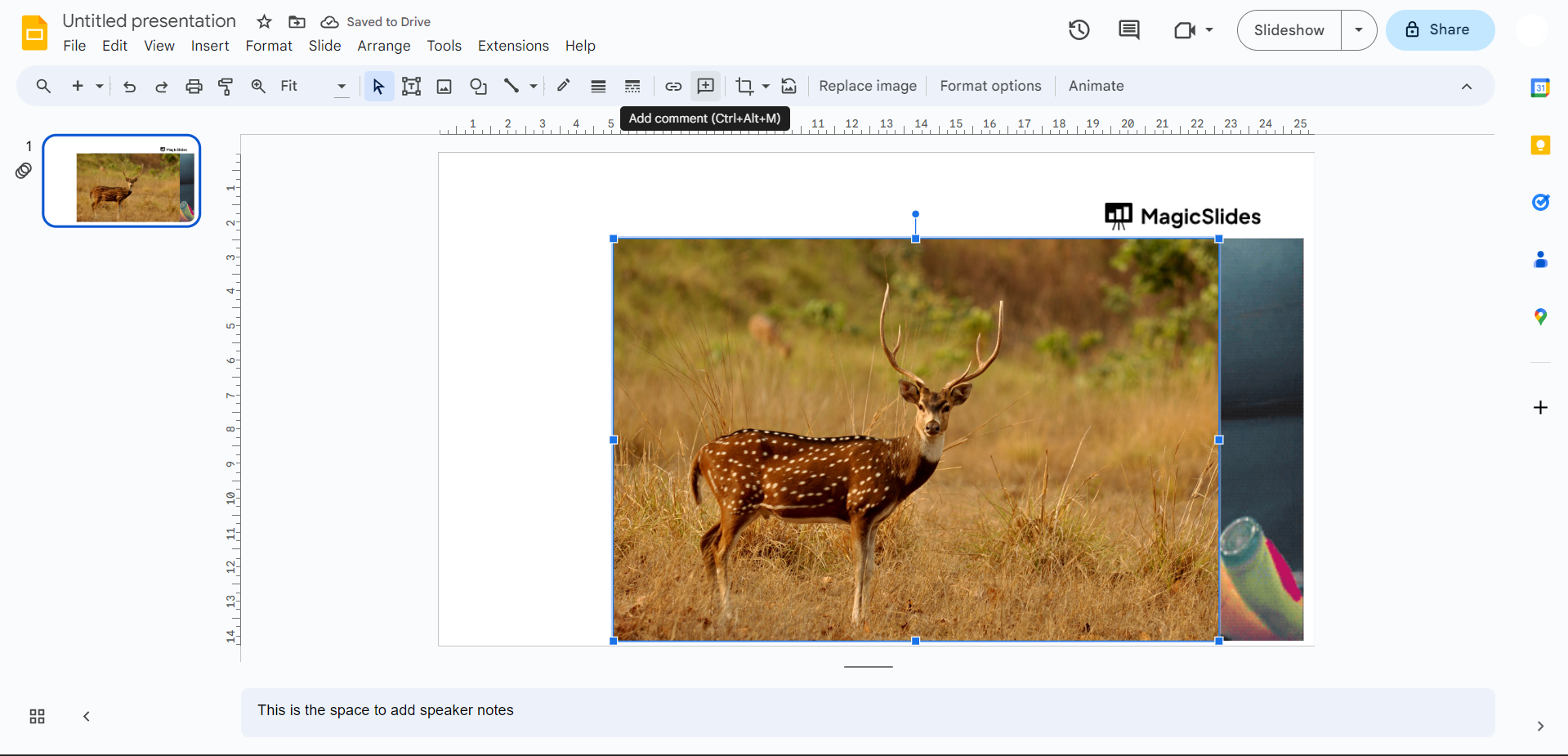1568x756 pixels.
Task: Click Replace image button
Action: [867, 87]
